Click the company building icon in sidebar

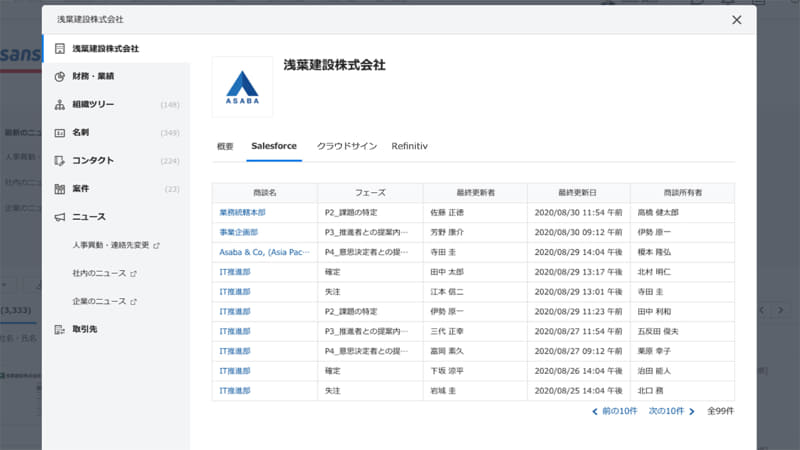pyautogui.click(x=60, y=48)
